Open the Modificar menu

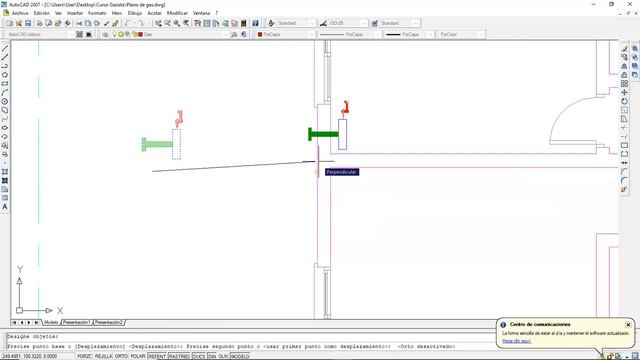coord(177,13)
